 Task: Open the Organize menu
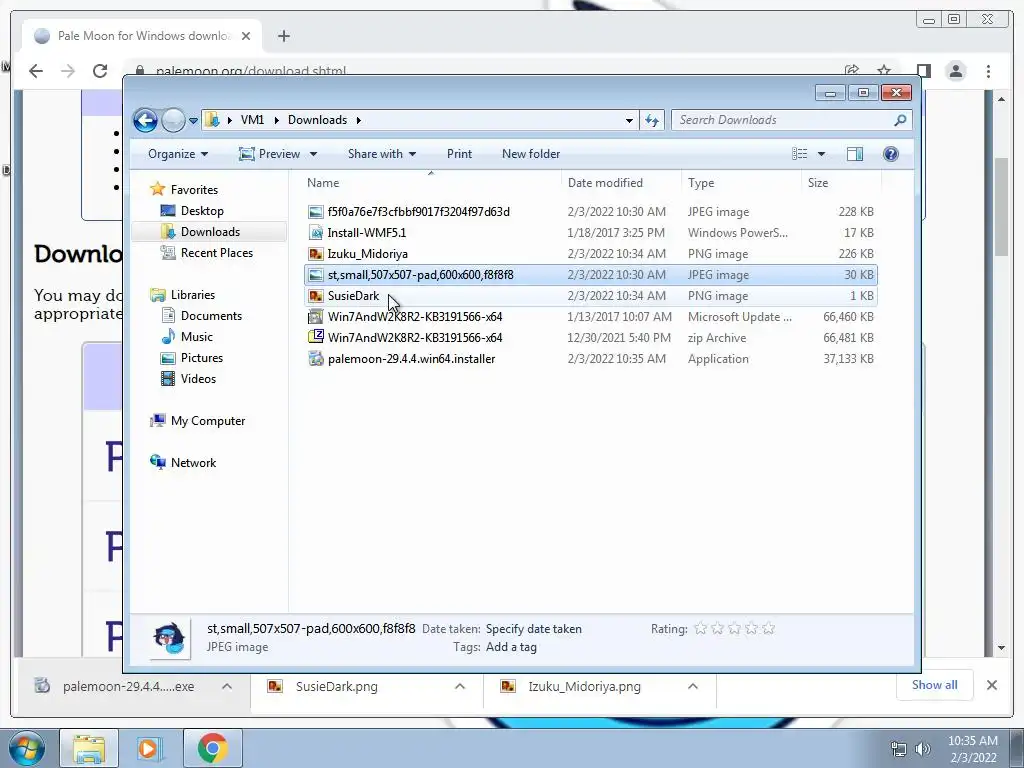point(178,154)
